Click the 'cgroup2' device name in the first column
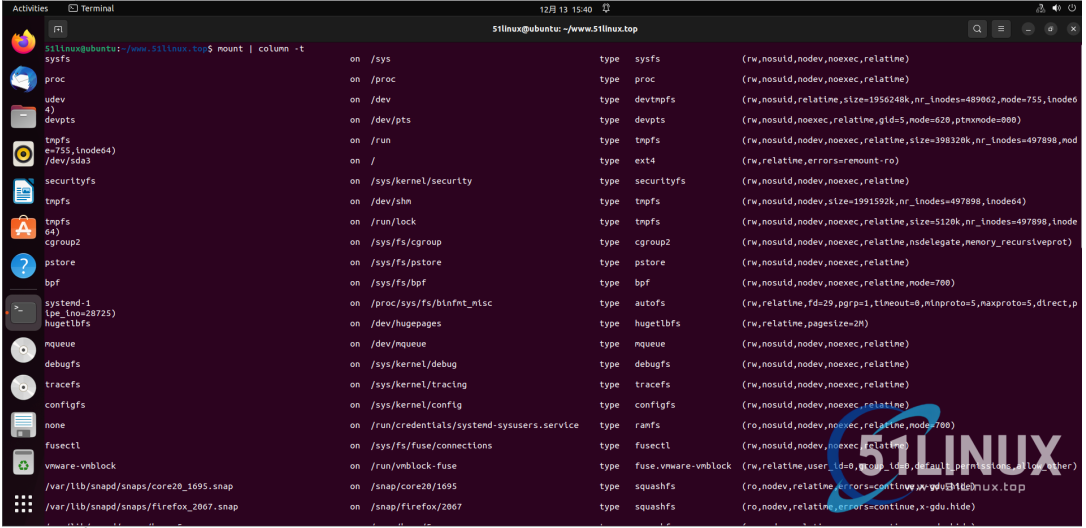The height and width of the screenshot is (528, 1086). 62,242
